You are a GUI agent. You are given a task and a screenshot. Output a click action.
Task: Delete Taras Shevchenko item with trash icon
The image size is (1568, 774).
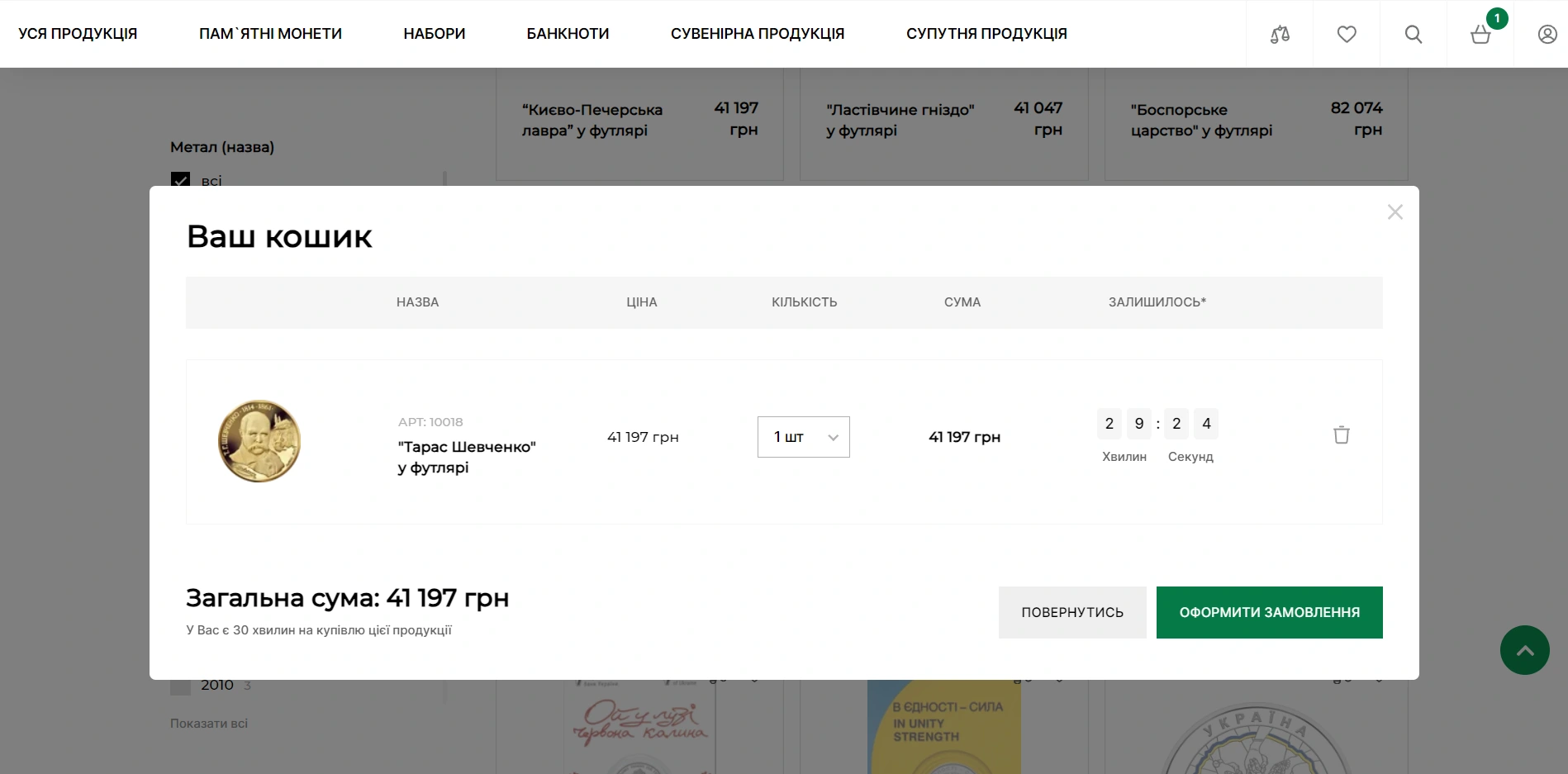coord(1341,435)
